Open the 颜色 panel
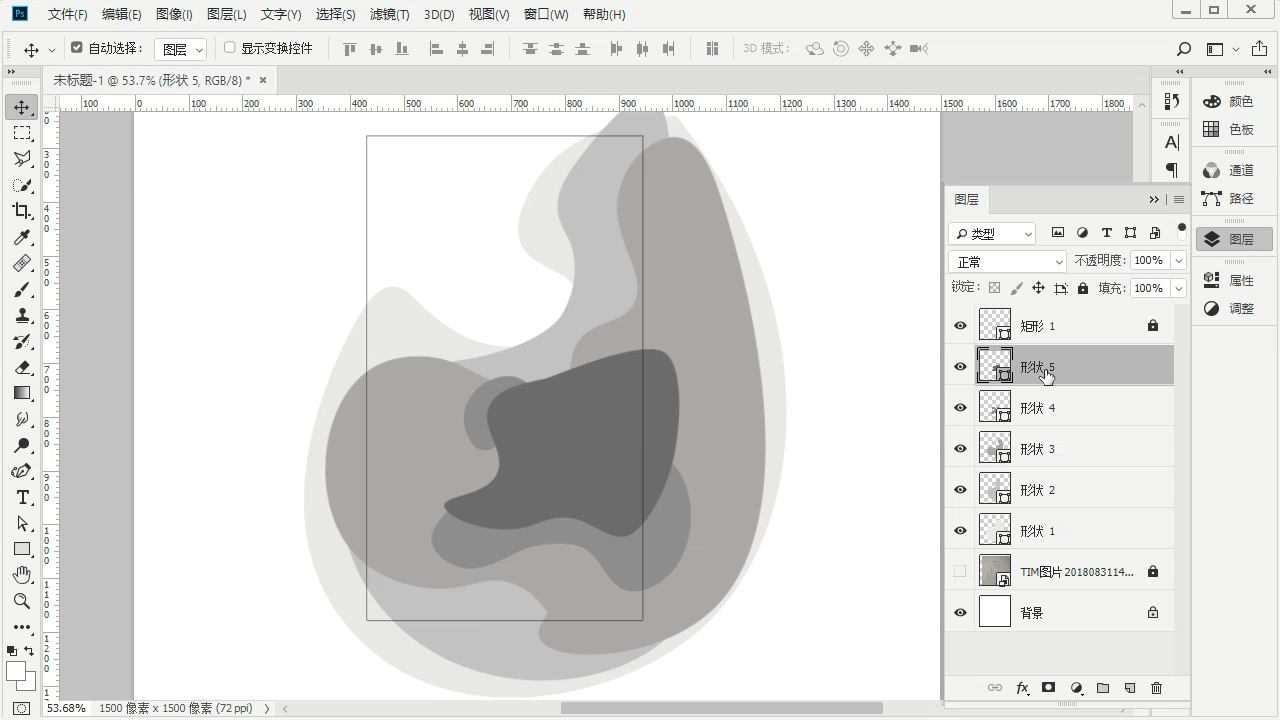This screenshot has width=1280, height=720. coord(1233,101)
